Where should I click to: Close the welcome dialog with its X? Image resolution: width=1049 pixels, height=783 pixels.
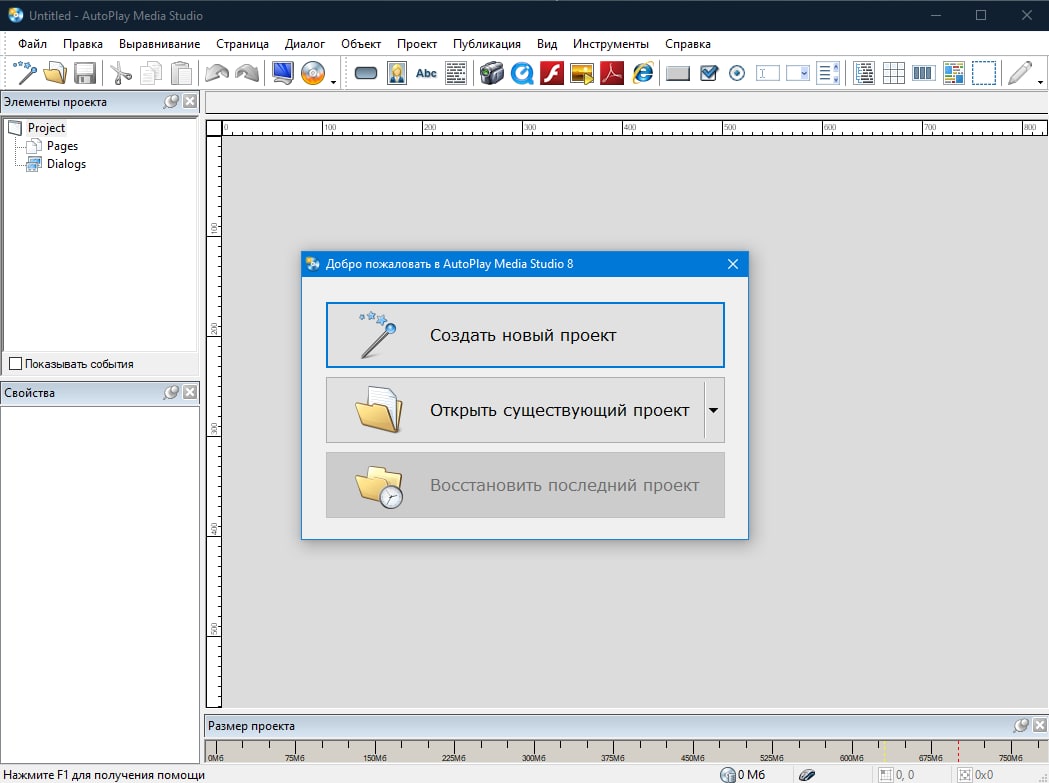point(733,264)
